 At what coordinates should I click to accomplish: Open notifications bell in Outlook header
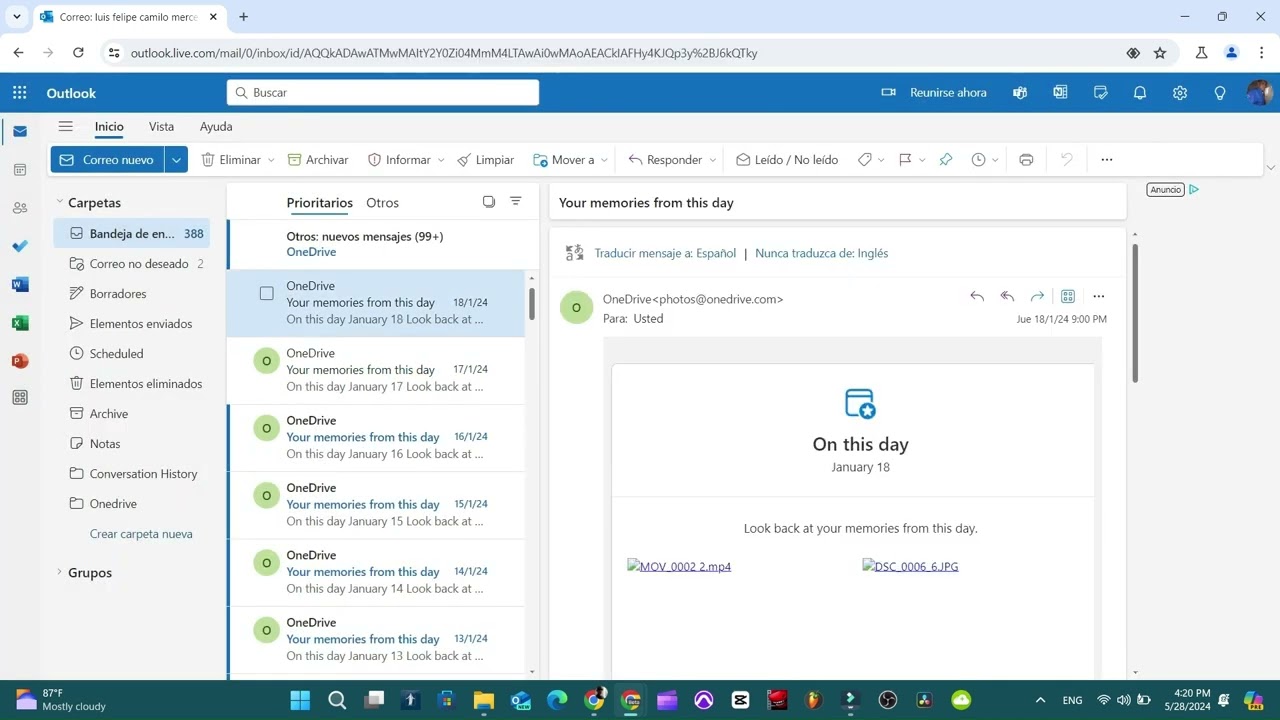1140,93
